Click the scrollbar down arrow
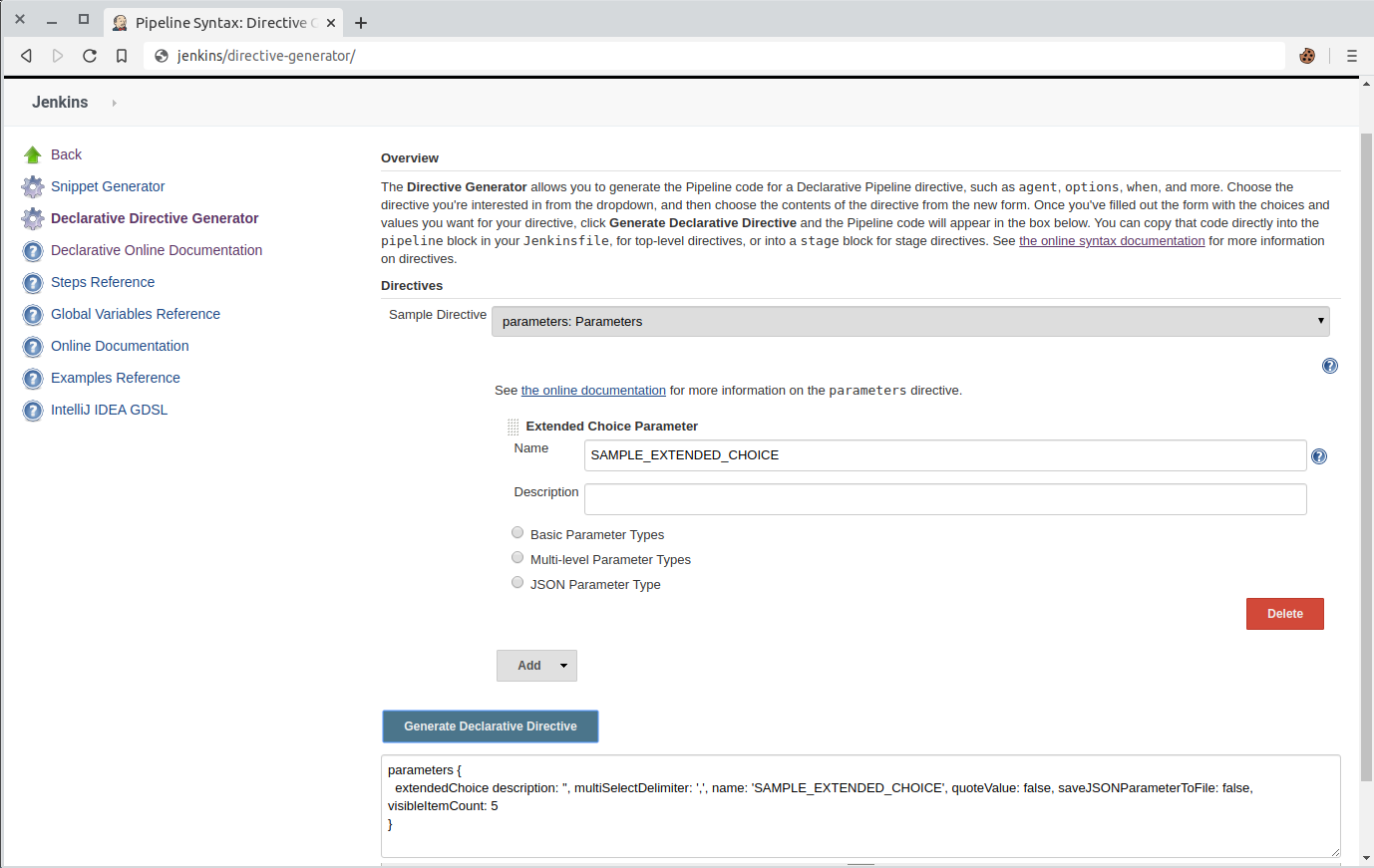Viewport: 1374px width, 868px height. [1367, 858]
